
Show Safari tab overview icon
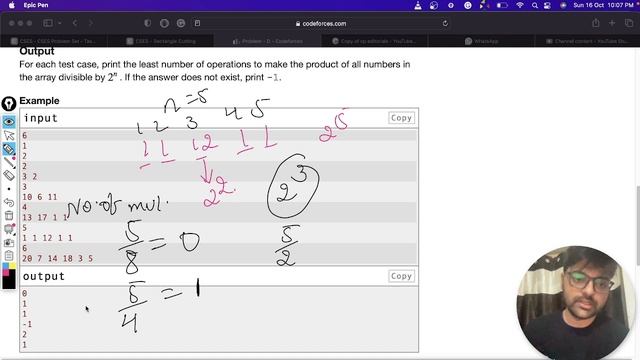(x=629, y=23)
